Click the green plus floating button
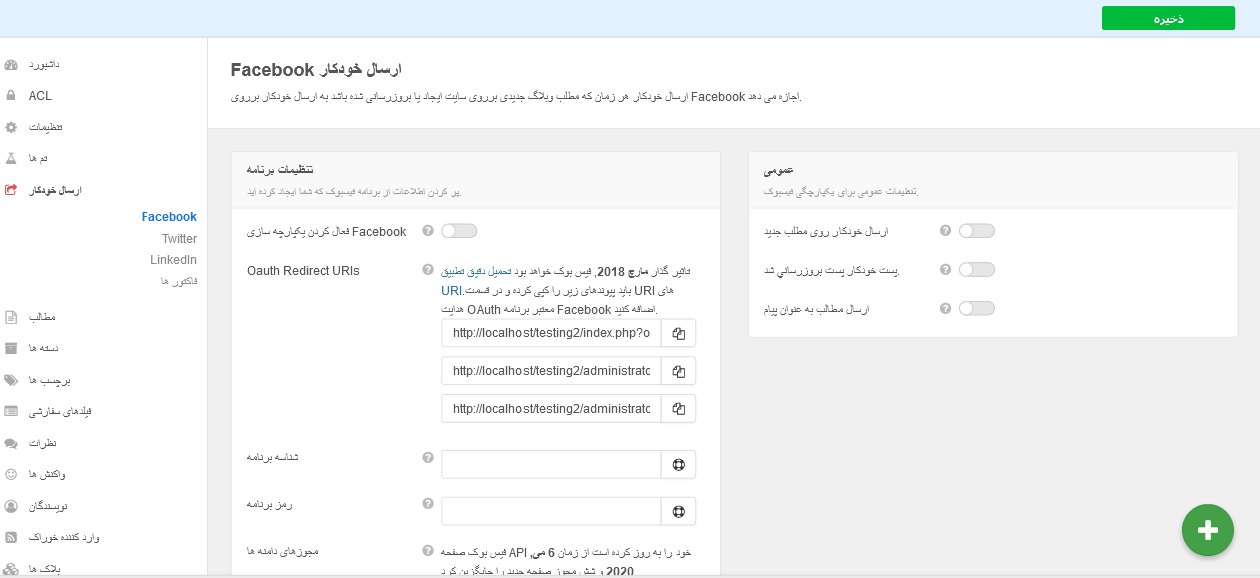 click(x=1208, y=530)
